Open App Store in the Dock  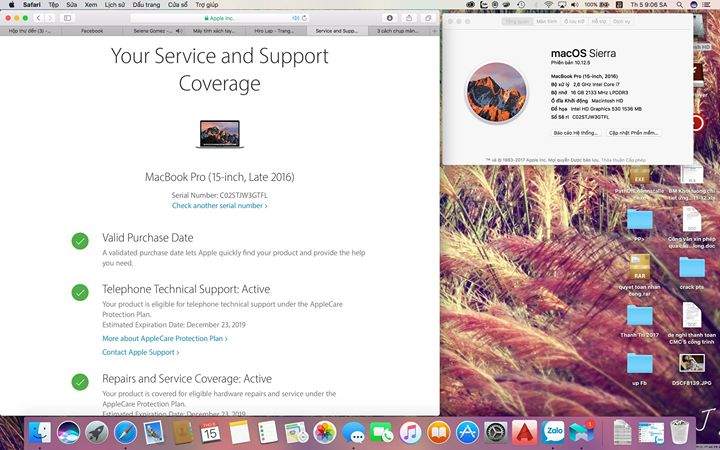[467, 433]
